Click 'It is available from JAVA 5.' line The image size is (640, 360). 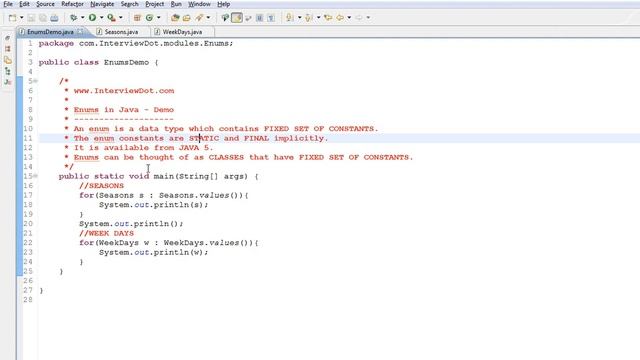coord(143,147)
